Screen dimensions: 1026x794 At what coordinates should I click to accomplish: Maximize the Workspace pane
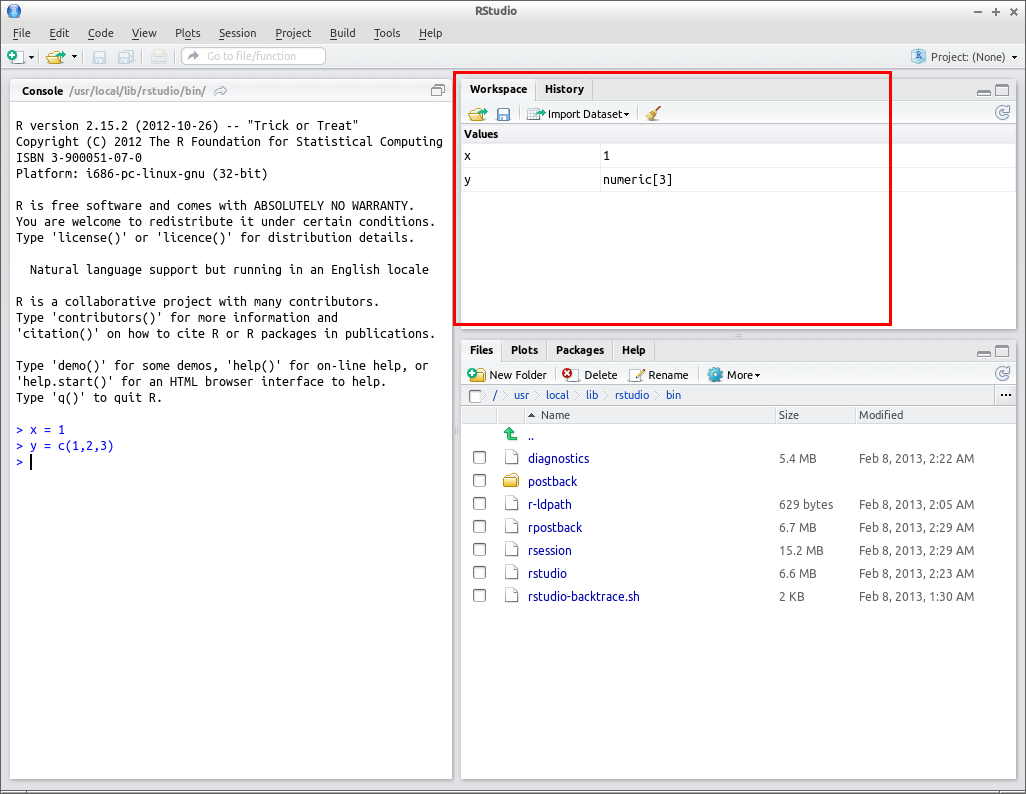pos(1002,90)
